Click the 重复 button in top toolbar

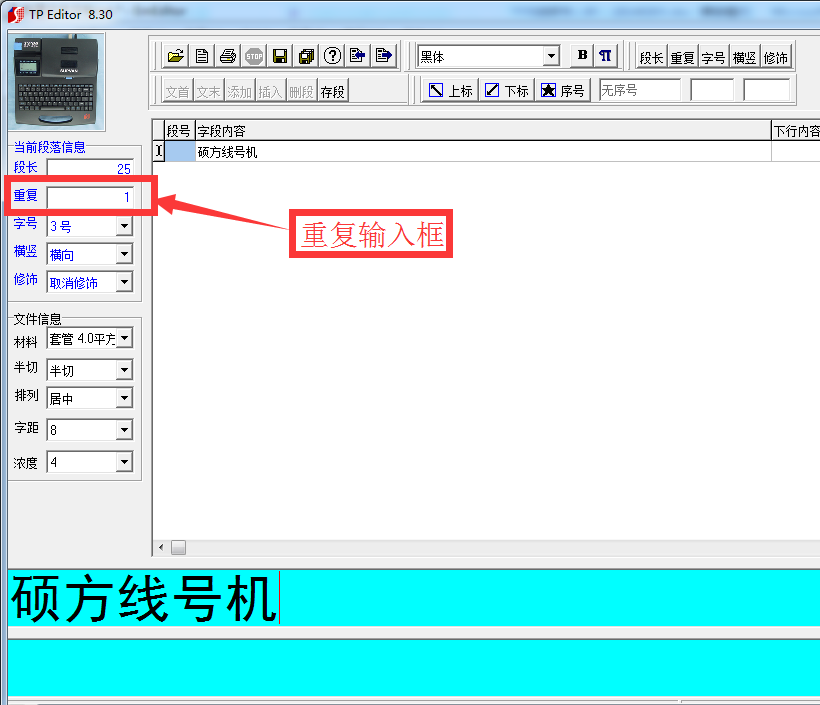pos(682,56)
